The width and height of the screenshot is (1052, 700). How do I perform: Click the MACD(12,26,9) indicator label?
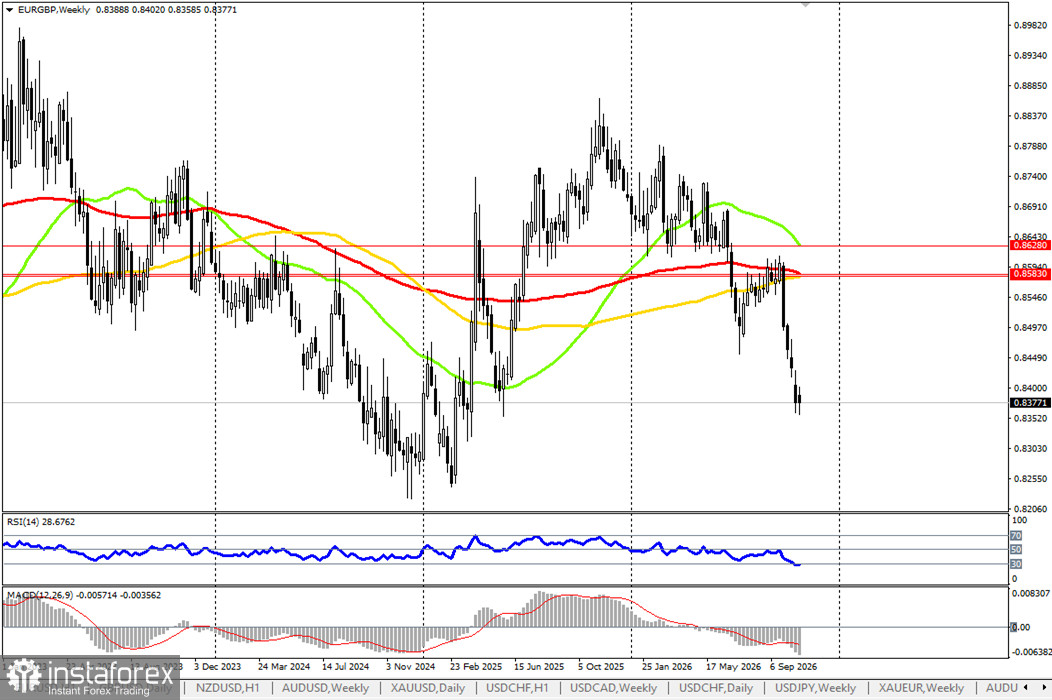(x=84, y=595)
